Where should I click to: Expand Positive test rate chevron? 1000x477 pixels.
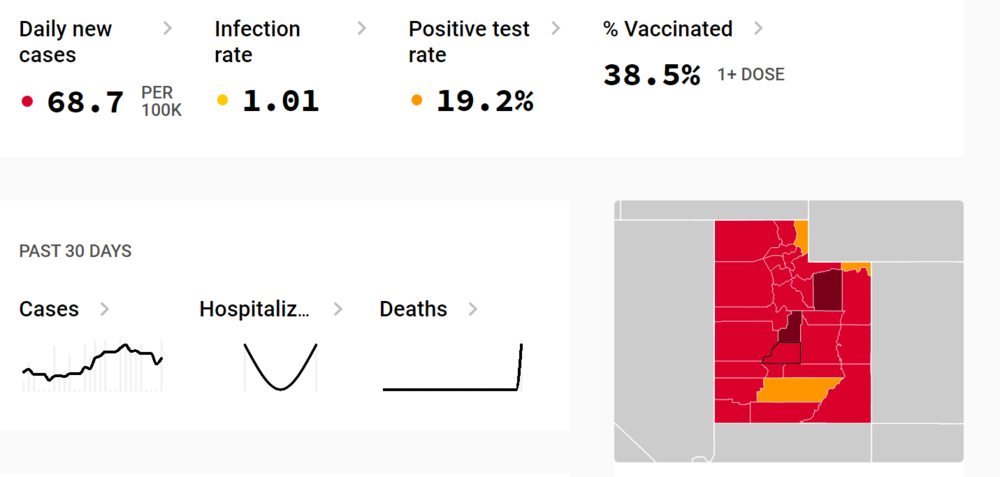(557, 29)
